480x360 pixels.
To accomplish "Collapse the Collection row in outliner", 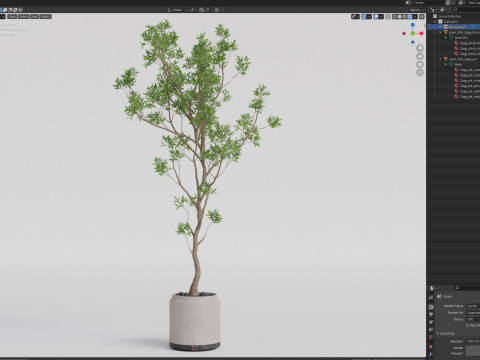I will point(435,21).
